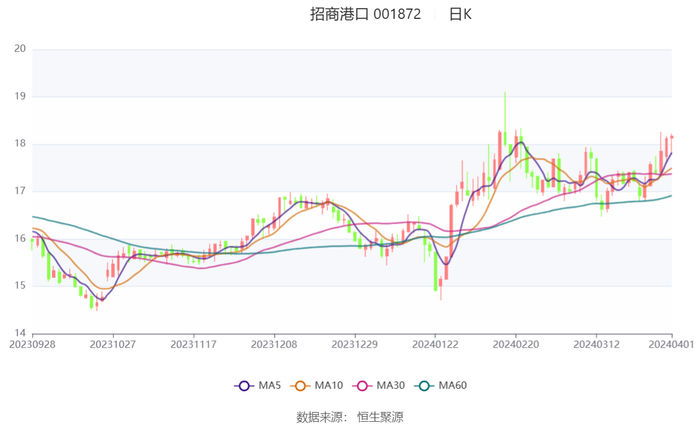
Task: Select the 20240401 end date label
Action: (672, 345)
